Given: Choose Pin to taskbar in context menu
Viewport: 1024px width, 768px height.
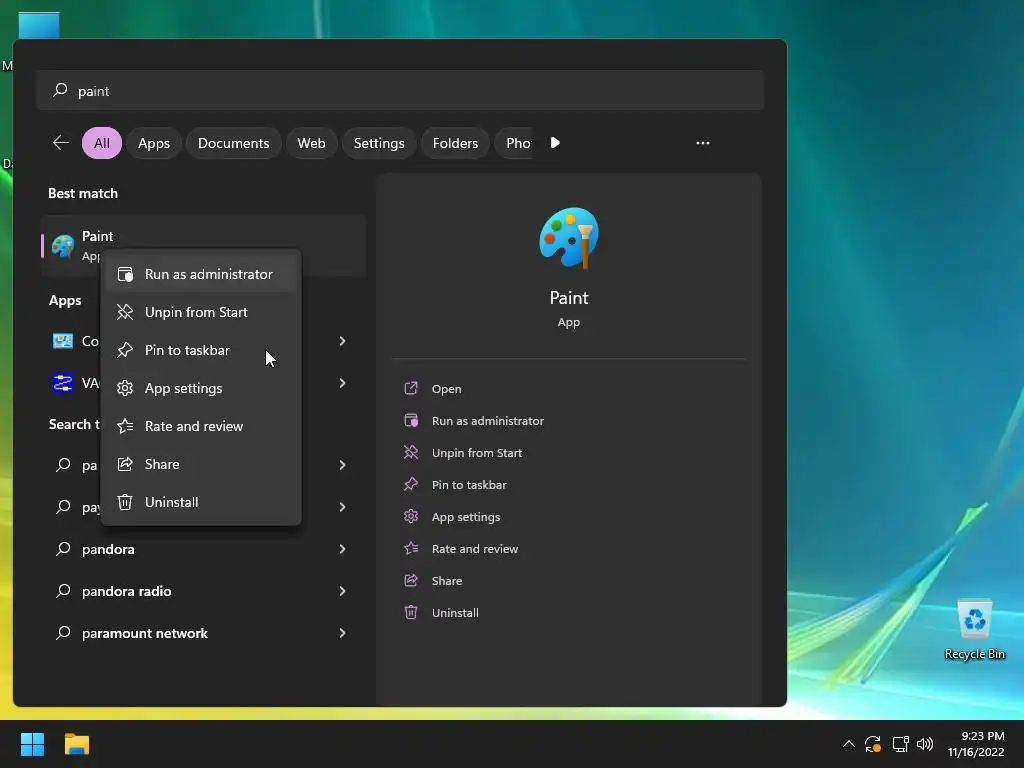Looking at the screenshot, I should [201, 350].
